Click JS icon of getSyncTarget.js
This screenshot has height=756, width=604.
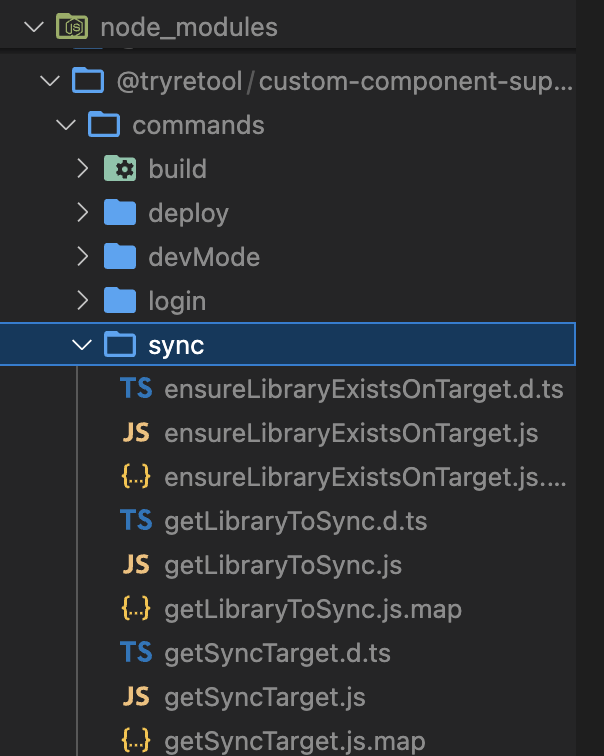click(136, 696)
